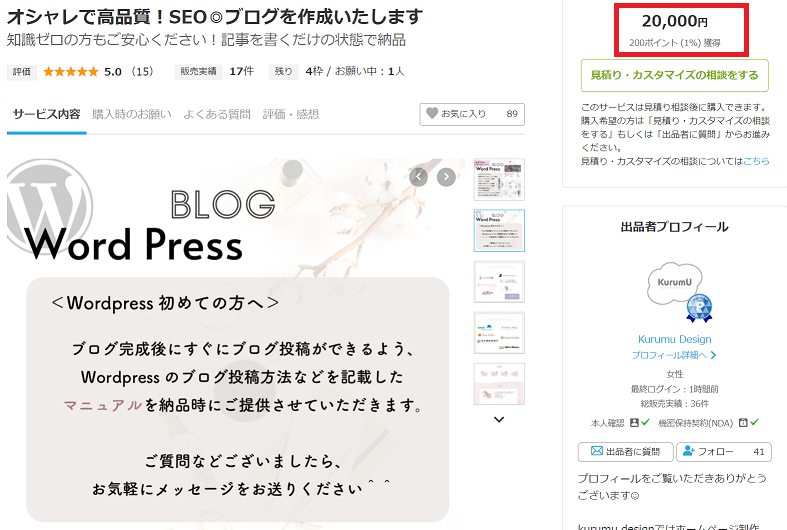Viewport: 787px width, 530px height.
Task: Click the 本人確認 ID card icon
Action: pos(634,423)
